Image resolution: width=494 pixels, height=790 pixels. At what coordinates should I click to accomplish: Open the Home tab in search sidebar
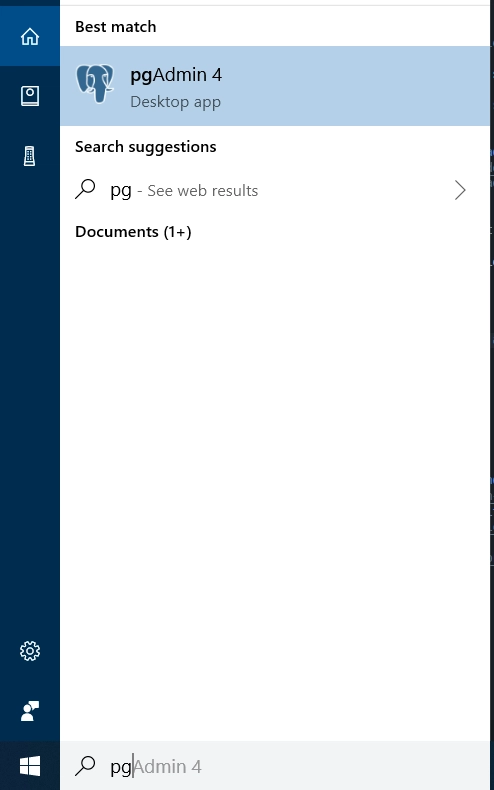point(30,36)
